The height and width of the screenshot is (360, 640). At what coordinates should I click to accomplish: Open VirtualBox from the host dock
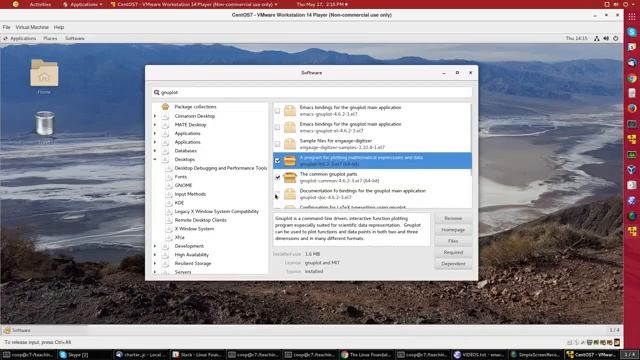632,169
